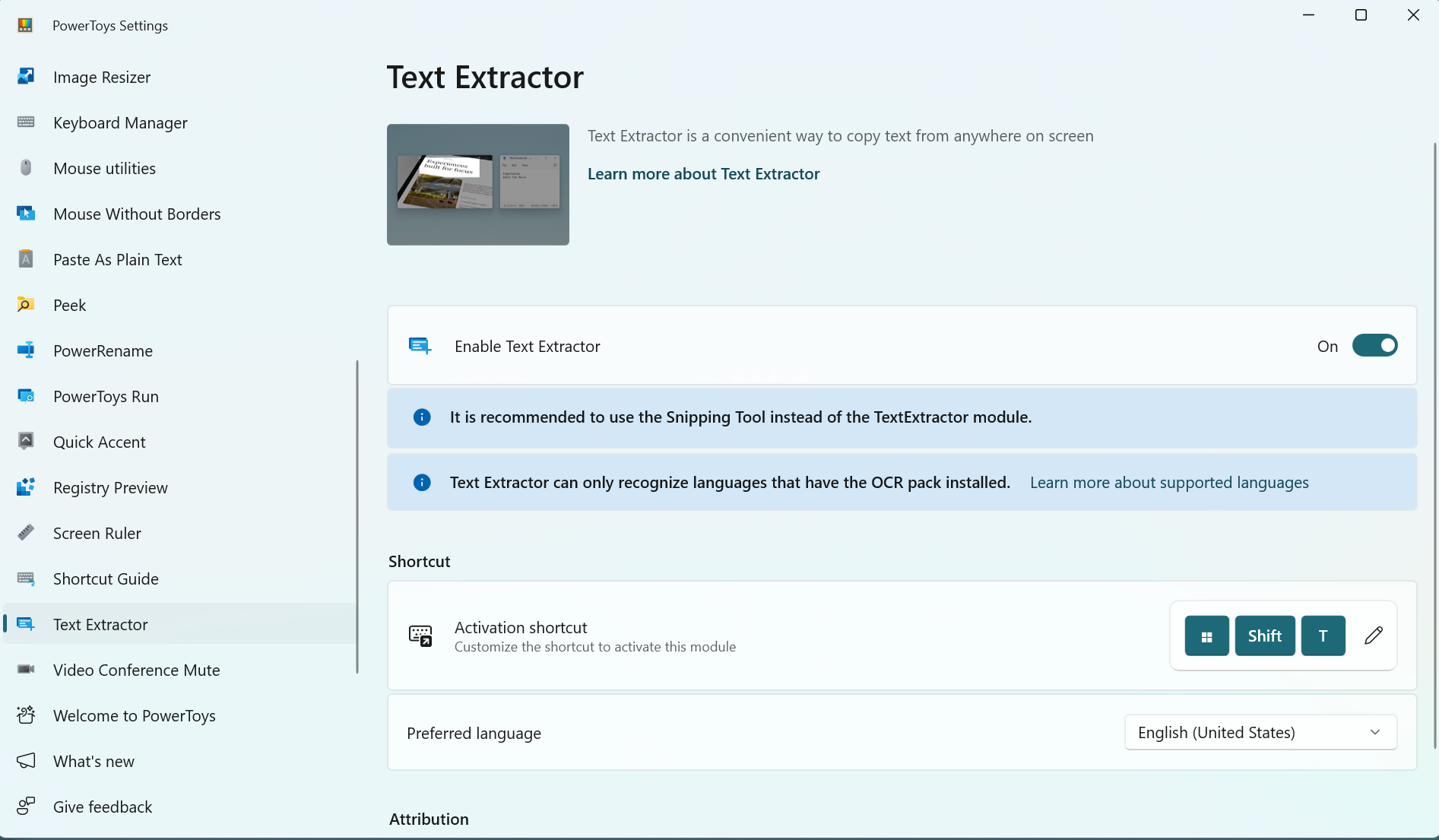Click the Give feedback entry
This screenshot has height=840, width=1439.
pos(103,806)
